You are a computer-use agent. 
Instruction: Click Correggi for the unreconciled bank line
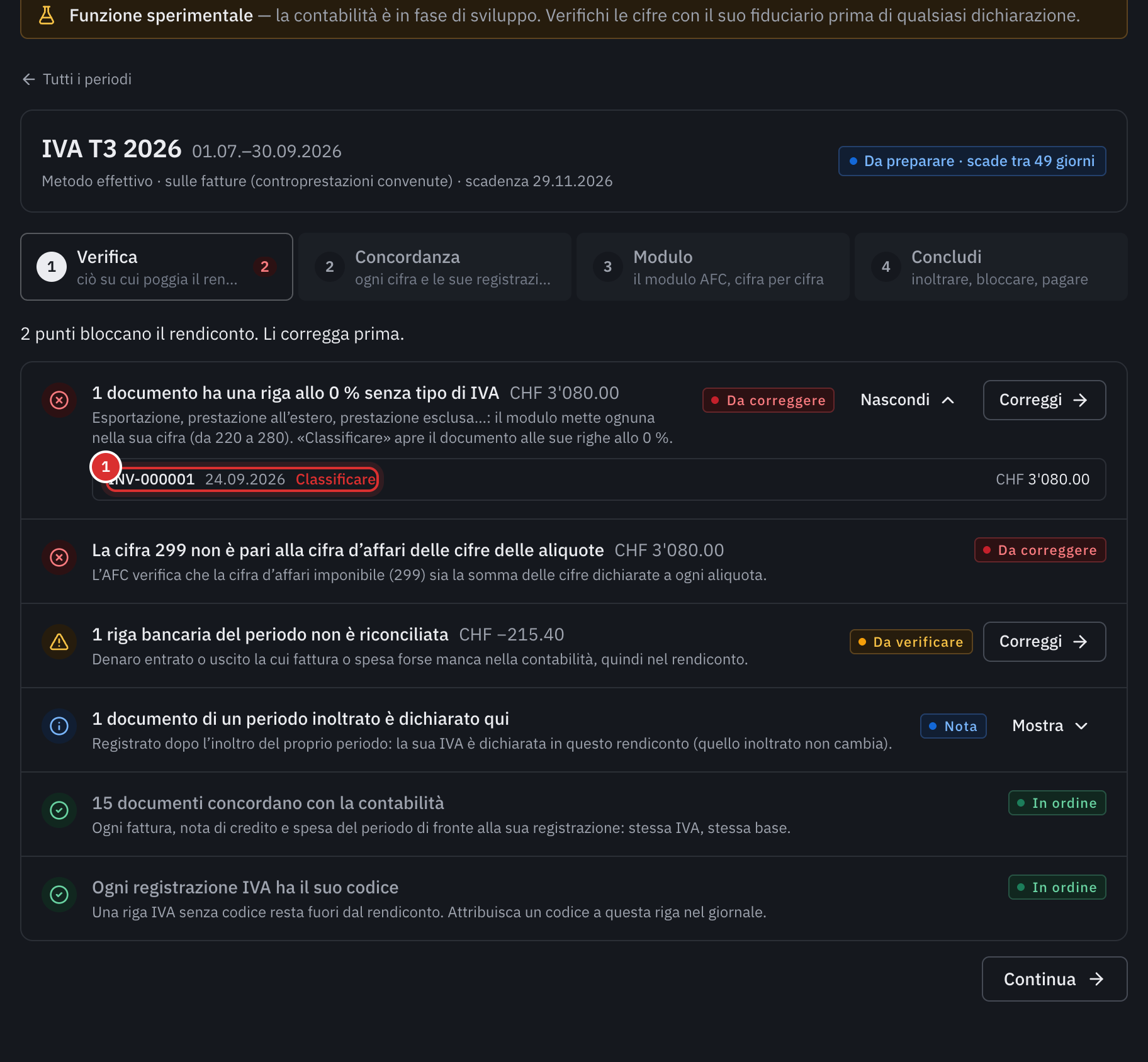click(x=1044, y=642)
